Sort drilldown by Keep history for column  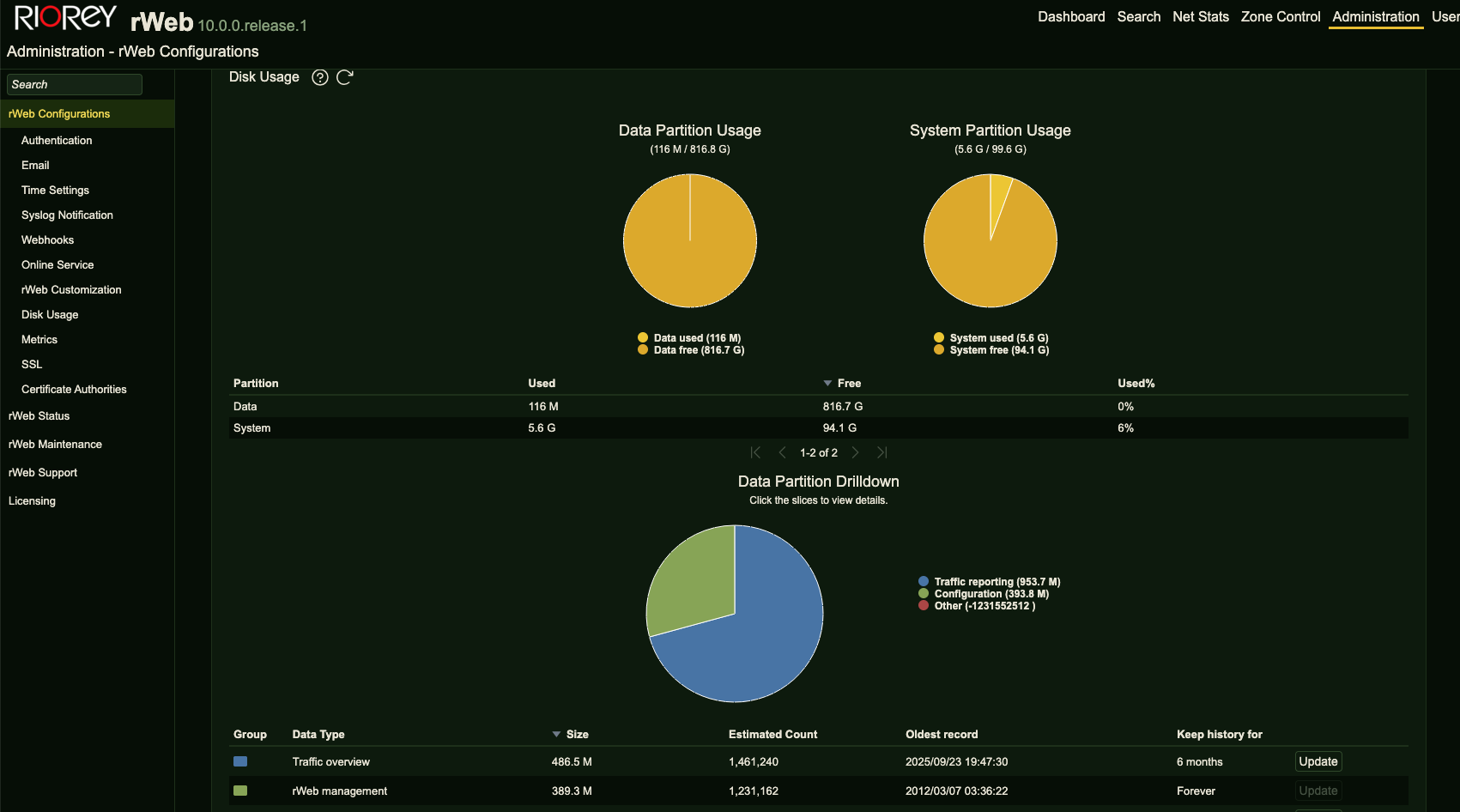1219,734
